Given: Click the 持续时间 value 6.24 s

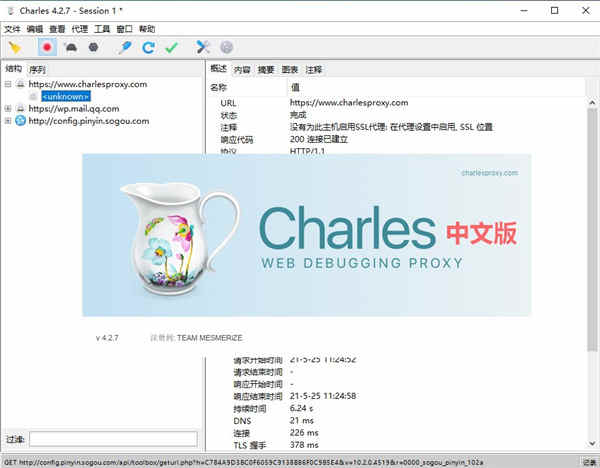Looking at the screenshot, I should point(301,408).
